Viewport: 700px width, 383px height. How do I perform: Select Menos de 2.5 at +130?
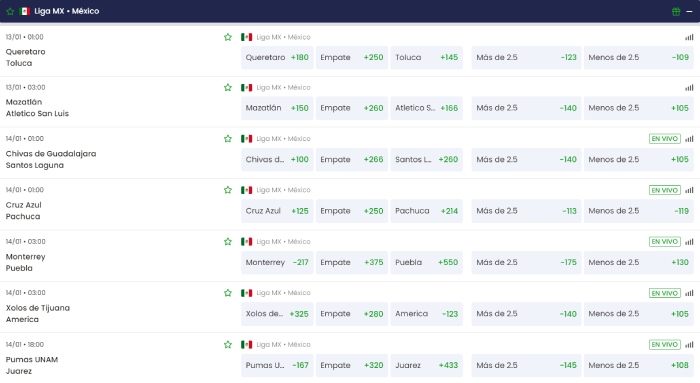[x=639, y=262]
